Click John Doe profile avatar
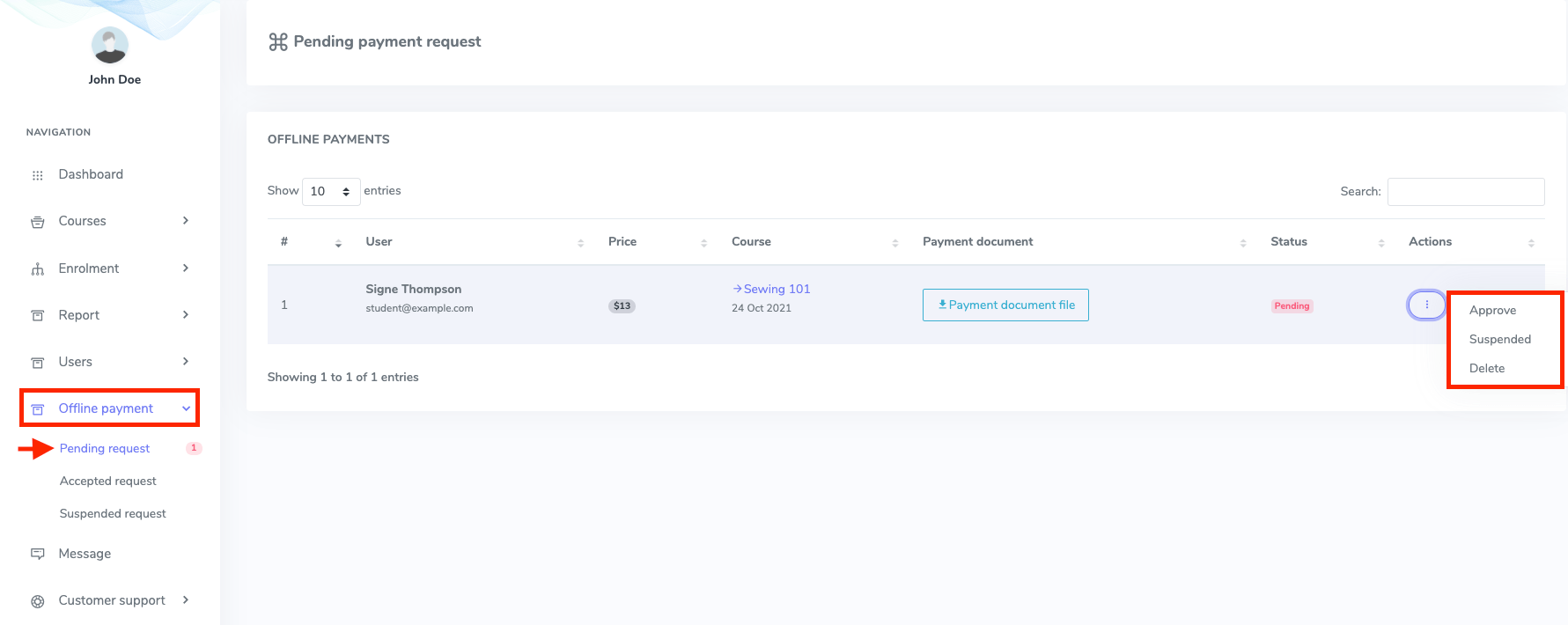The image size is (1568, 625). click(110, 45)
